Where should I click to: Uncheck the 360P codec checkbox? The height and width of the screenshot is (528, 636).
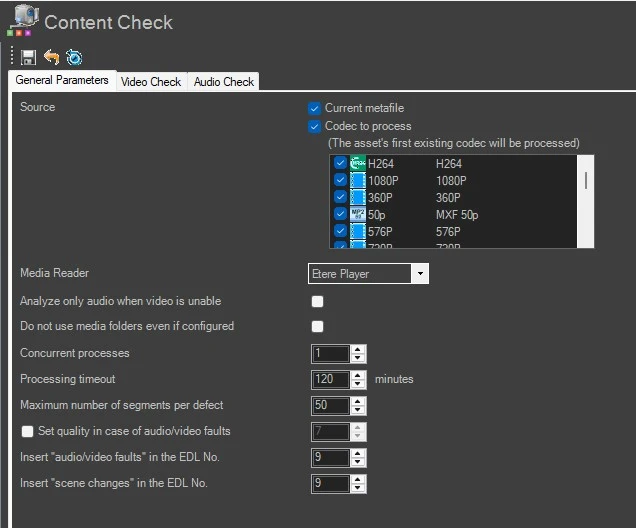tap(340, 198)
